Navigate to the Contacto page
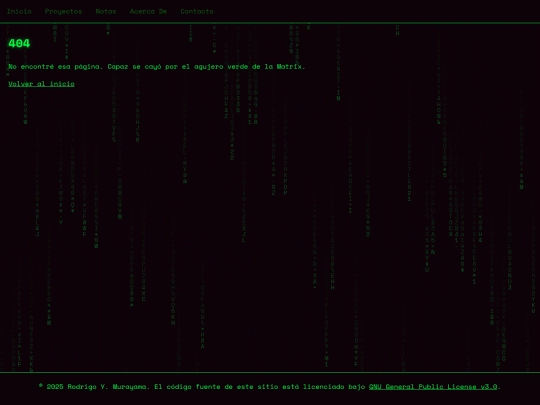 197,11
